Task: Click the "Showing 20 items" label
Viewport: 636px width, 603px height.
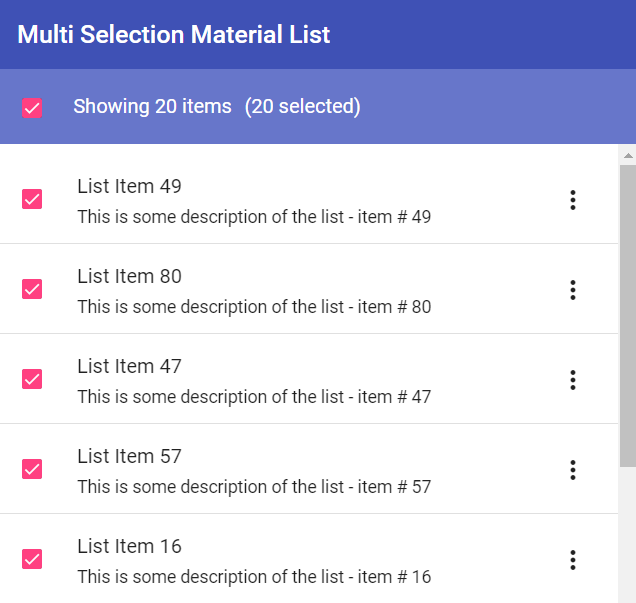Action: (x=152, y=106)
